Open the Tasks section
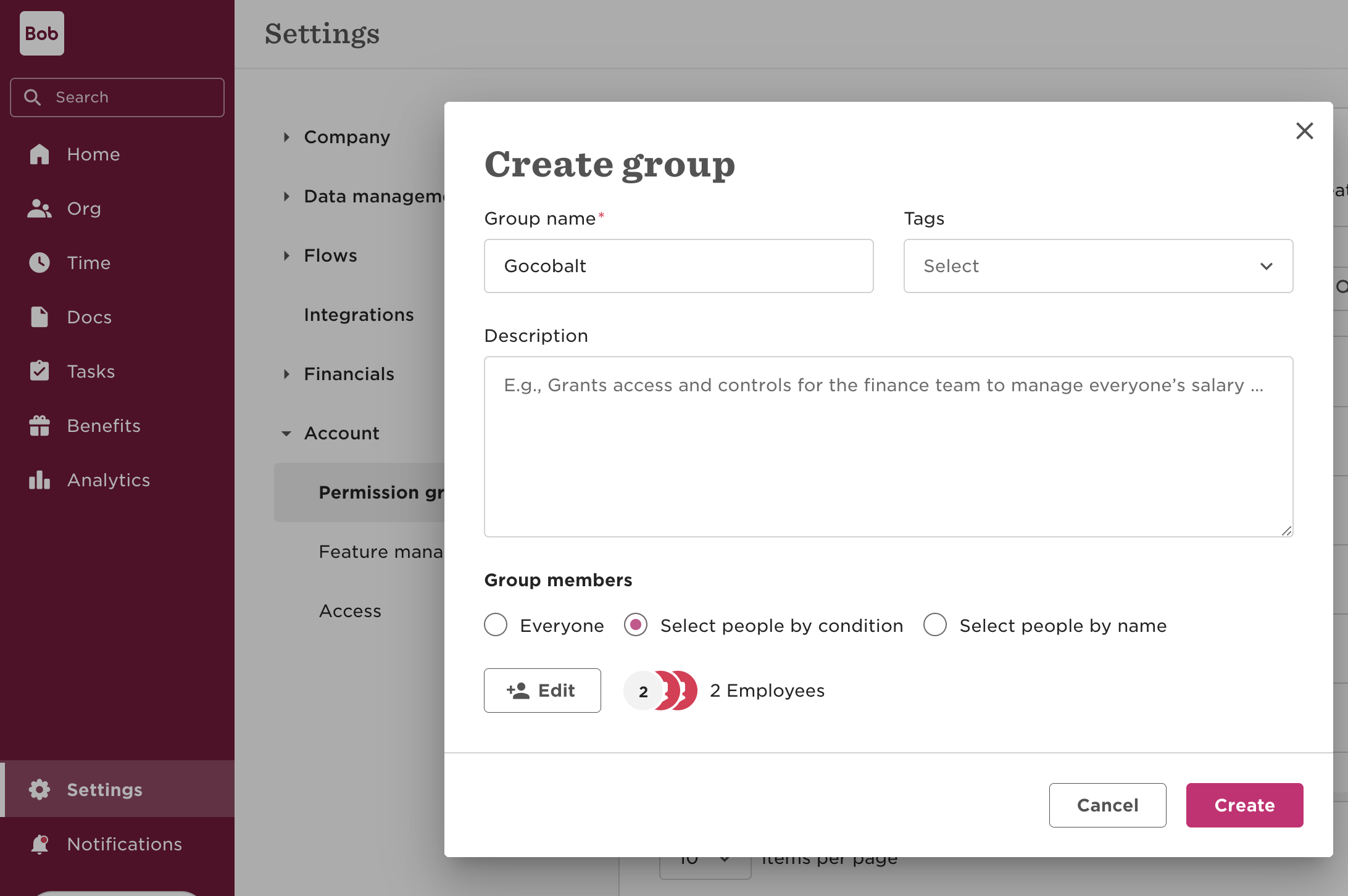This screenshot has width=1348, height=896. coord(90,371)
